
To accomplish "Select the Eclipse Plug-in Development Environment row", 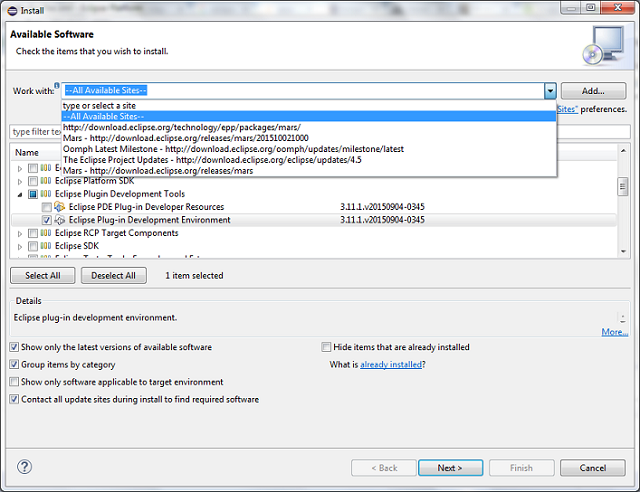I will tap(313, 220).
